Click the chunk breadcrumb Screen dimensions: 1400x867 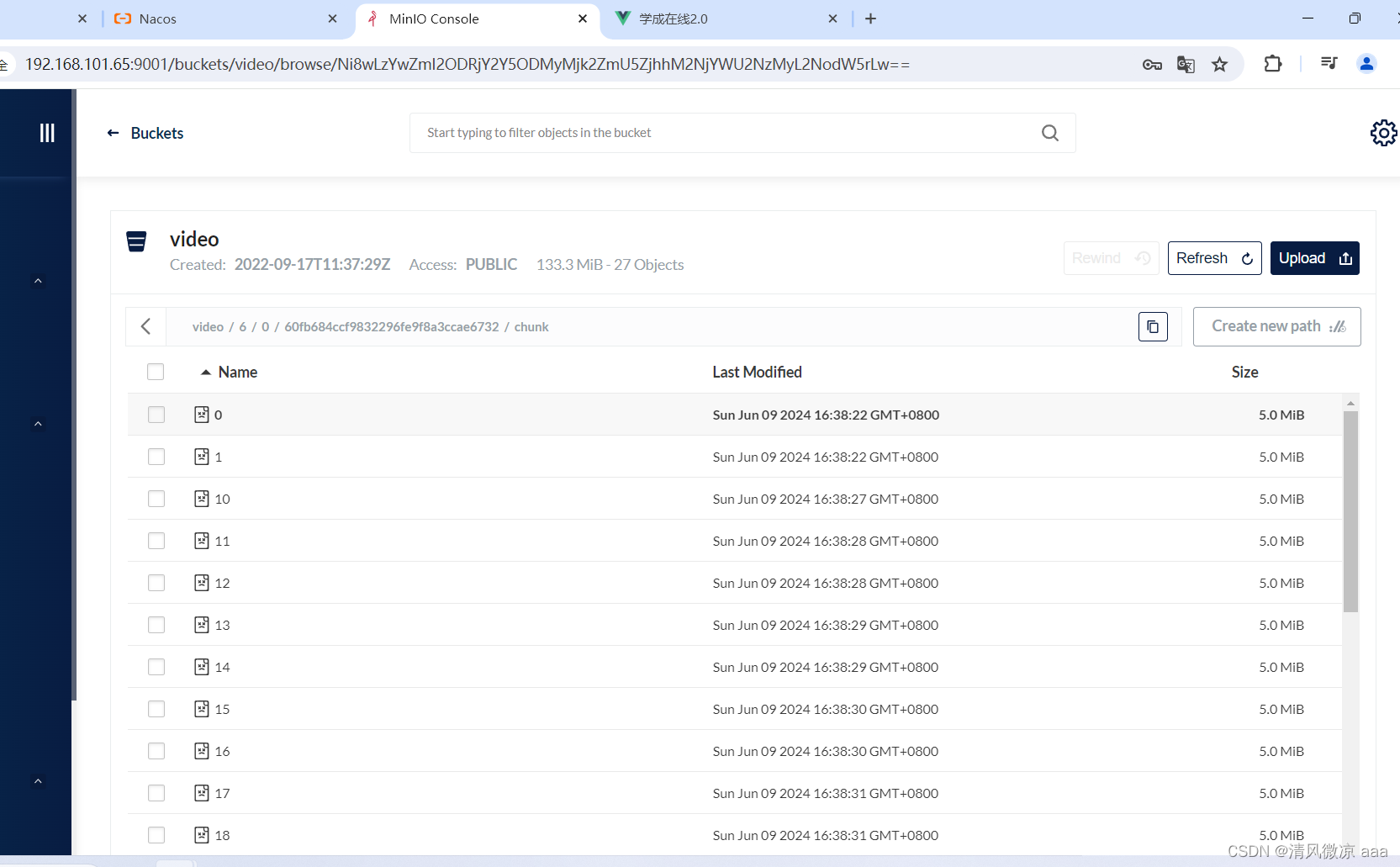pos(531,327)
